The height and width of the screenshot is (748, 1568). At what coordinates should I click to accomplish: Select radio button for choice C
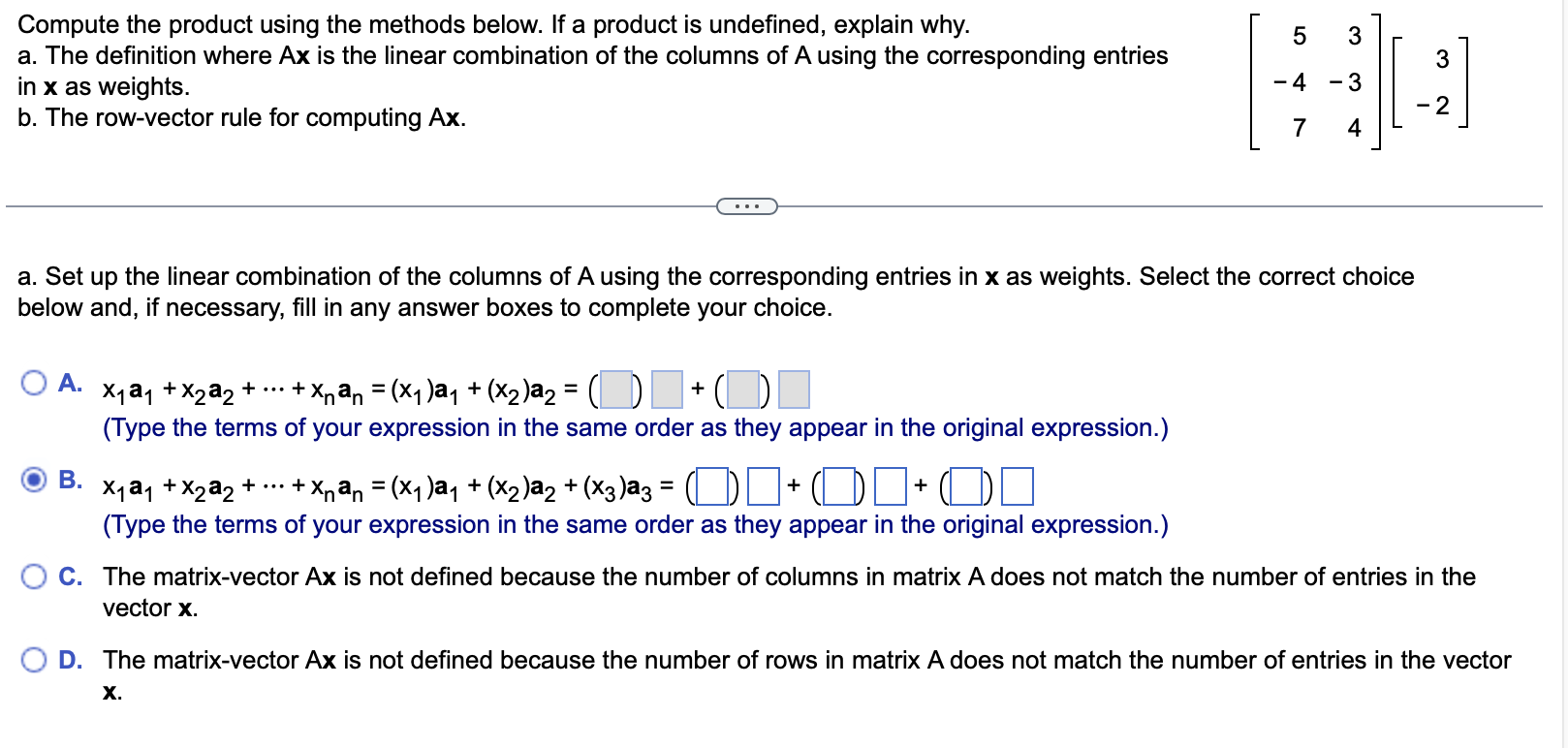coord(36,576)
